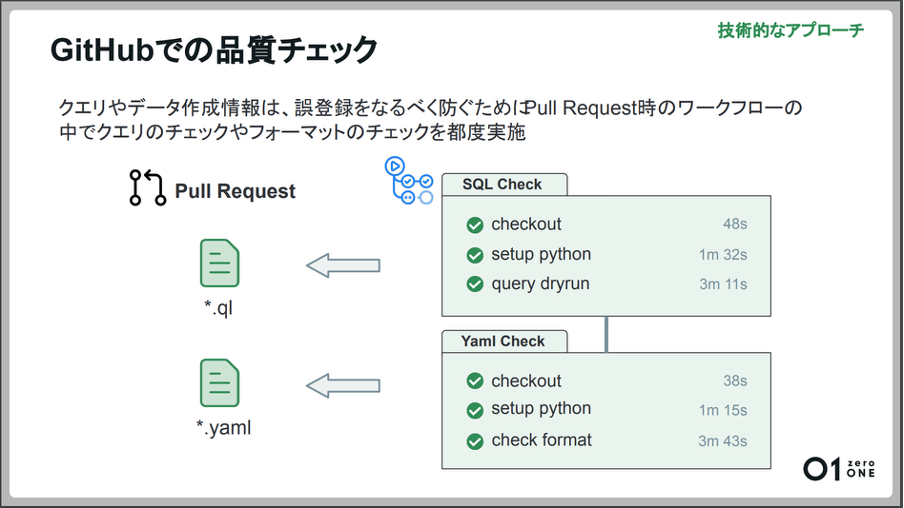The image size is (904, 508).
Task: Select the *.ql file icon
Action: 219,264
